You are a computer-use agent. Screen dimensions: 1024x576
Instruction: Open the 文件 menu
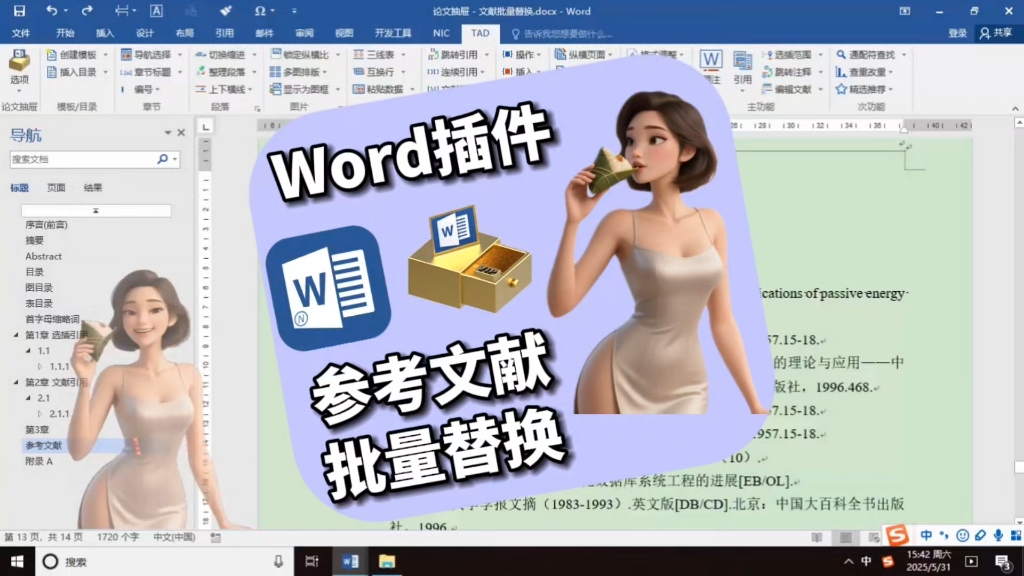[20, 32]
